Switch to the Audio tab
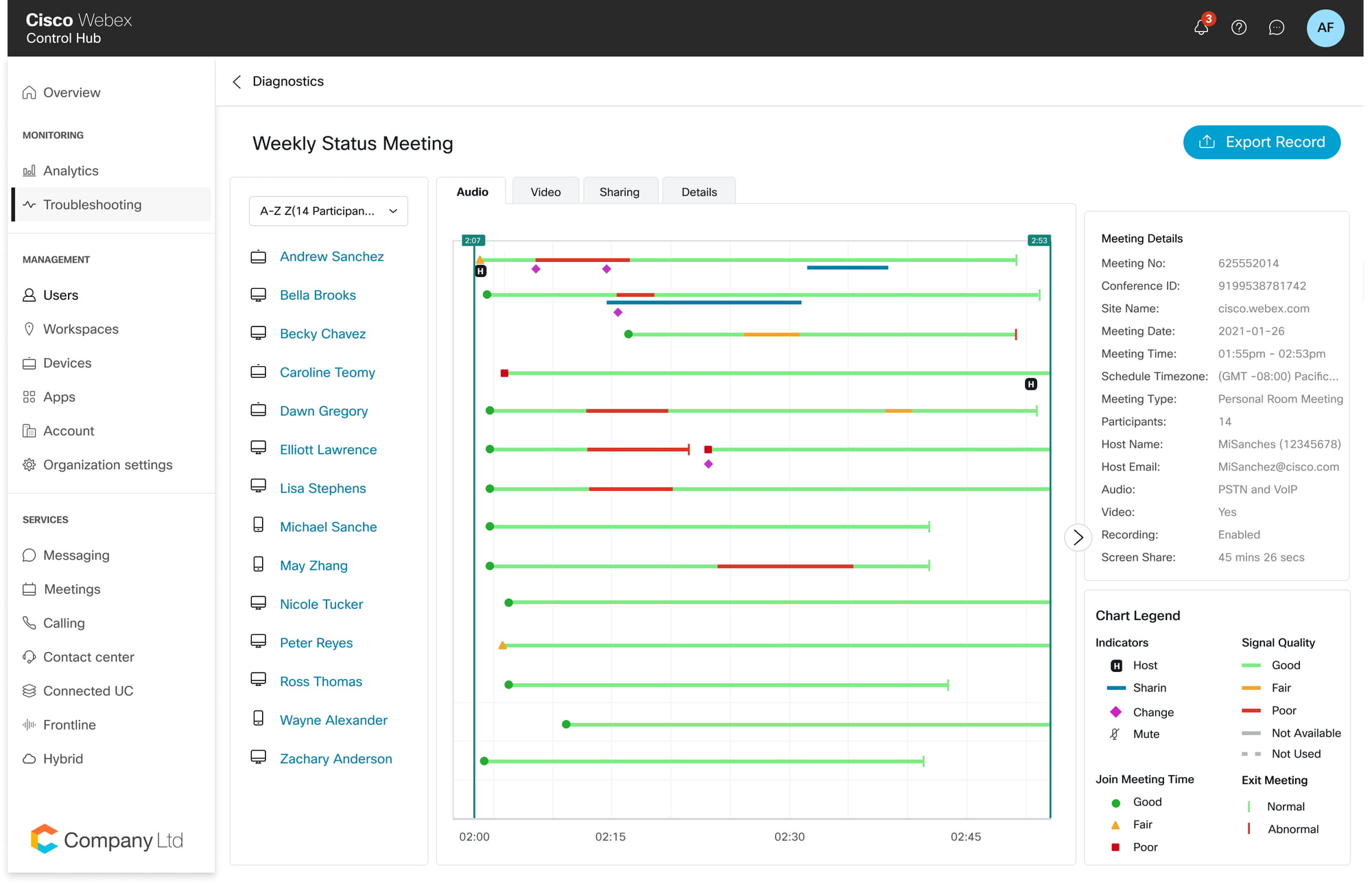 coord(472,192)
